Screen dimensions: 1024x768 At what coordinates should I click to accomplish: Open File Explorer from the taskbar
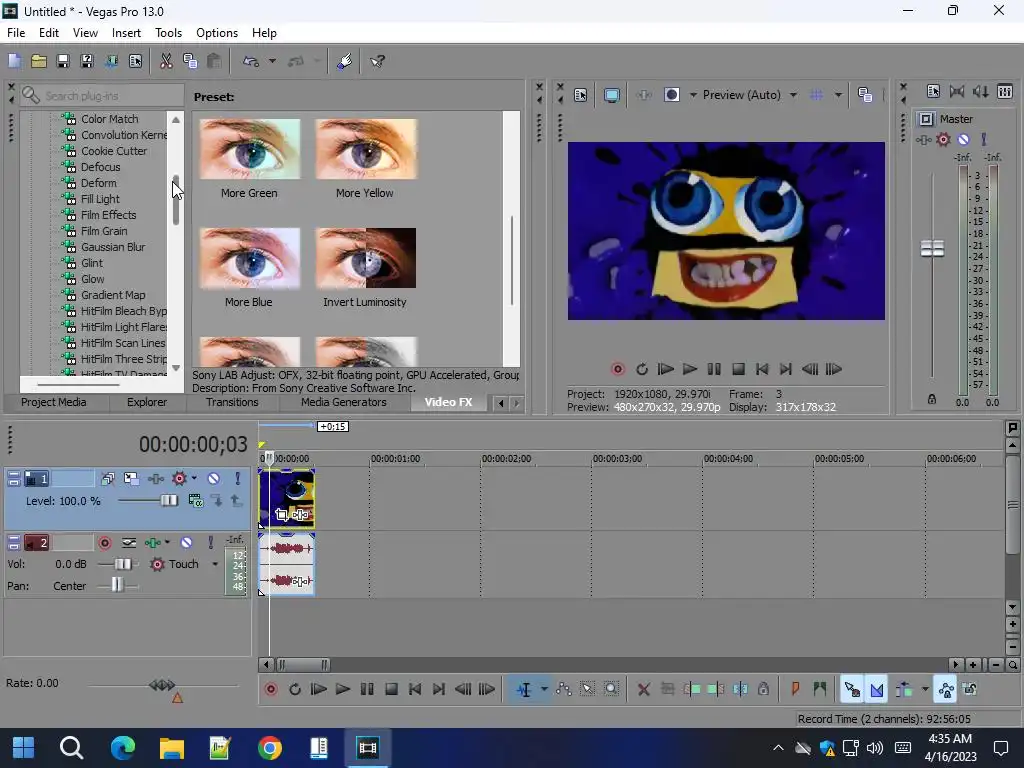171,748
